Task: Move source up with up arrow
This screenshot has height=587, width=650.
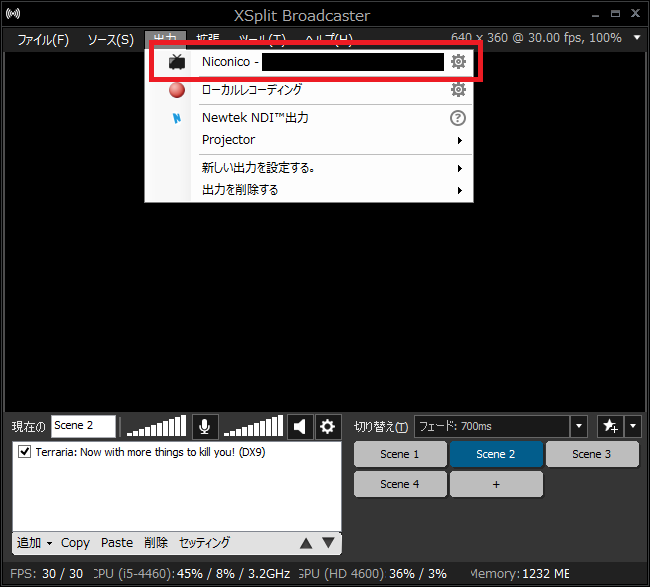Action: (306, 543)
